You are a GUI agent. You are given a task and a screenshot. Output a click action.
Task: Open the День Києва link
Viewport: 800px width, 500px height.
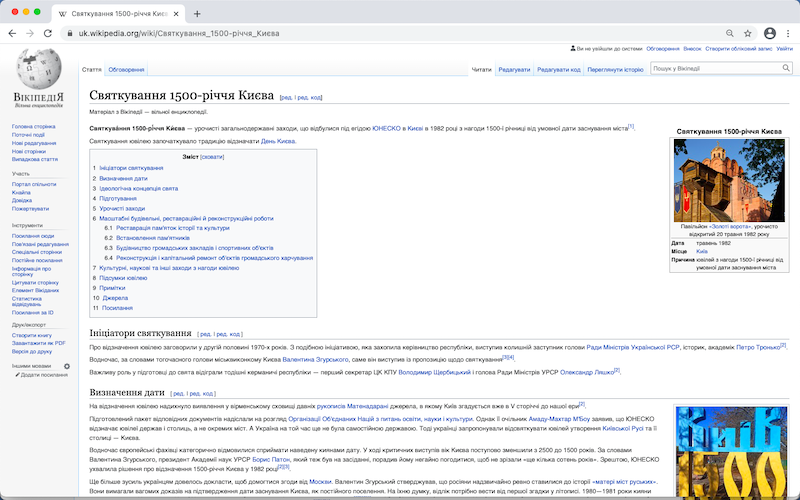278,141
